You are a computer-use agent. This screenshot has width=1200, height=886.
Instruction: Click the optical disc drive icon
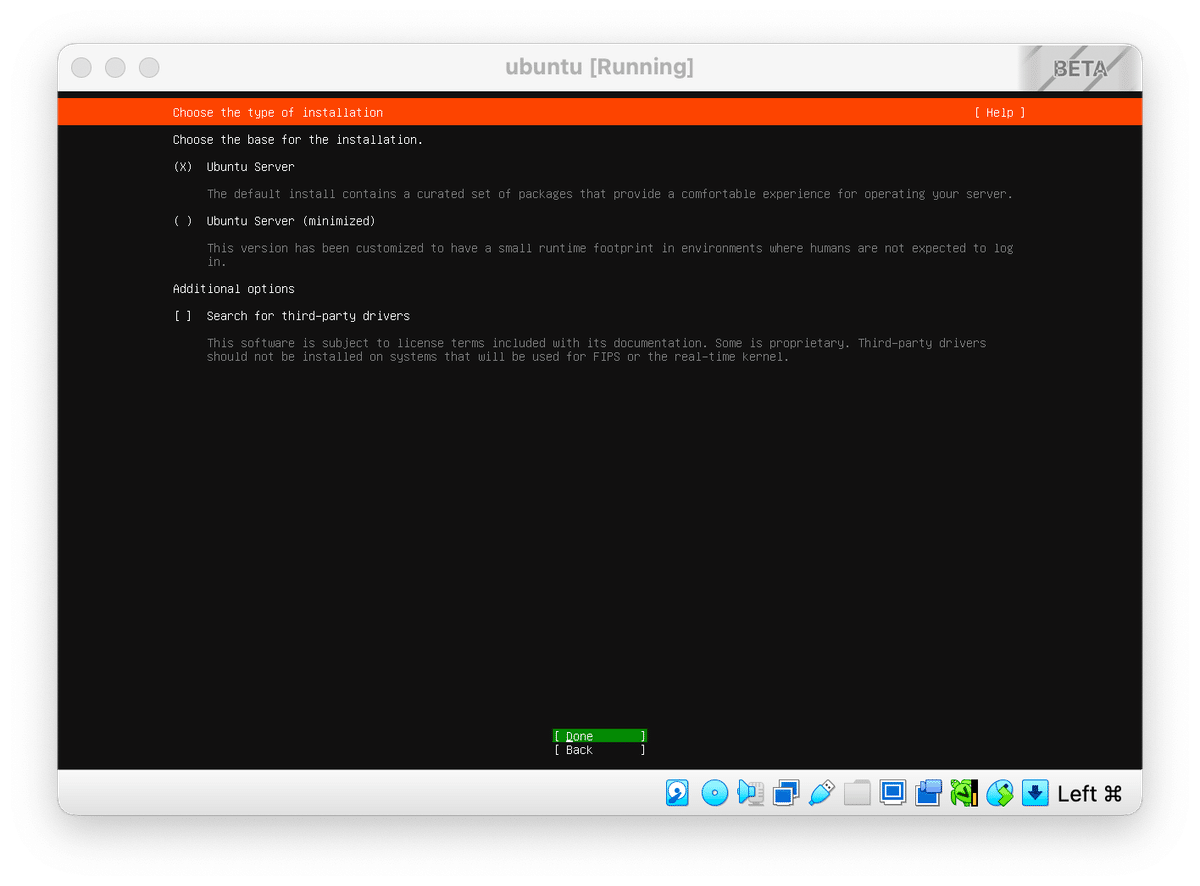pyautogui.click(x=714, y=793)
